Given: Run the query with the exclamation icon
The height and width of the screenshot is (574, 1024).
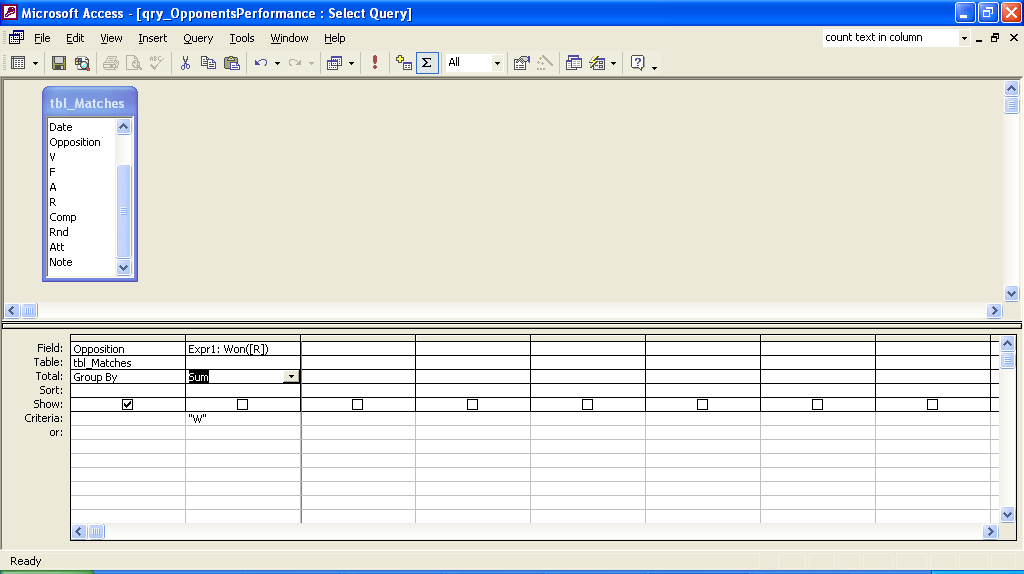Looking at the screenshot, I should pyautogui.click(x=375, y=63).
